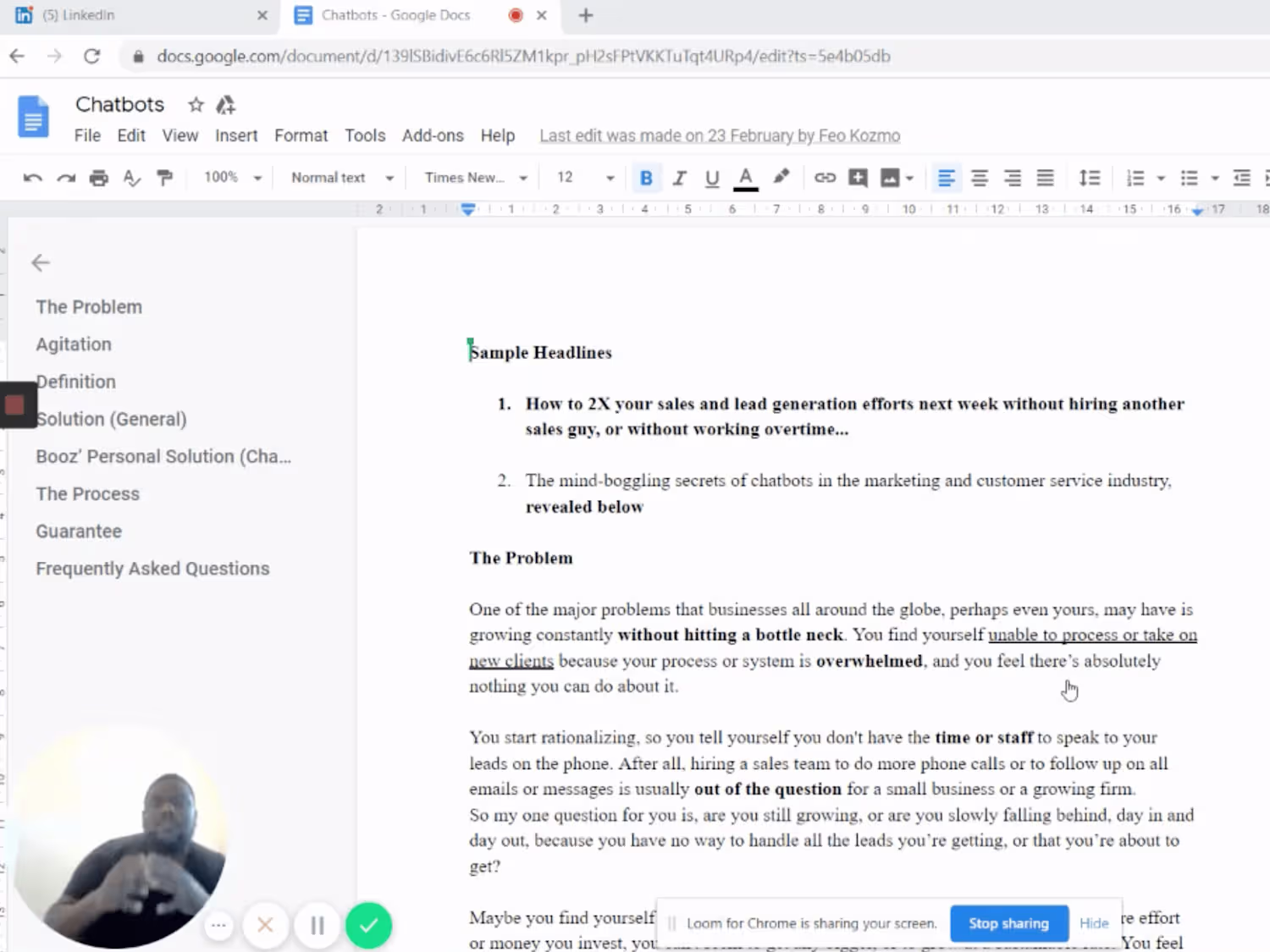The height and width of the screenshot is (952, 1270).
Task: Insert a numbered list
Action: (1135, 178)
